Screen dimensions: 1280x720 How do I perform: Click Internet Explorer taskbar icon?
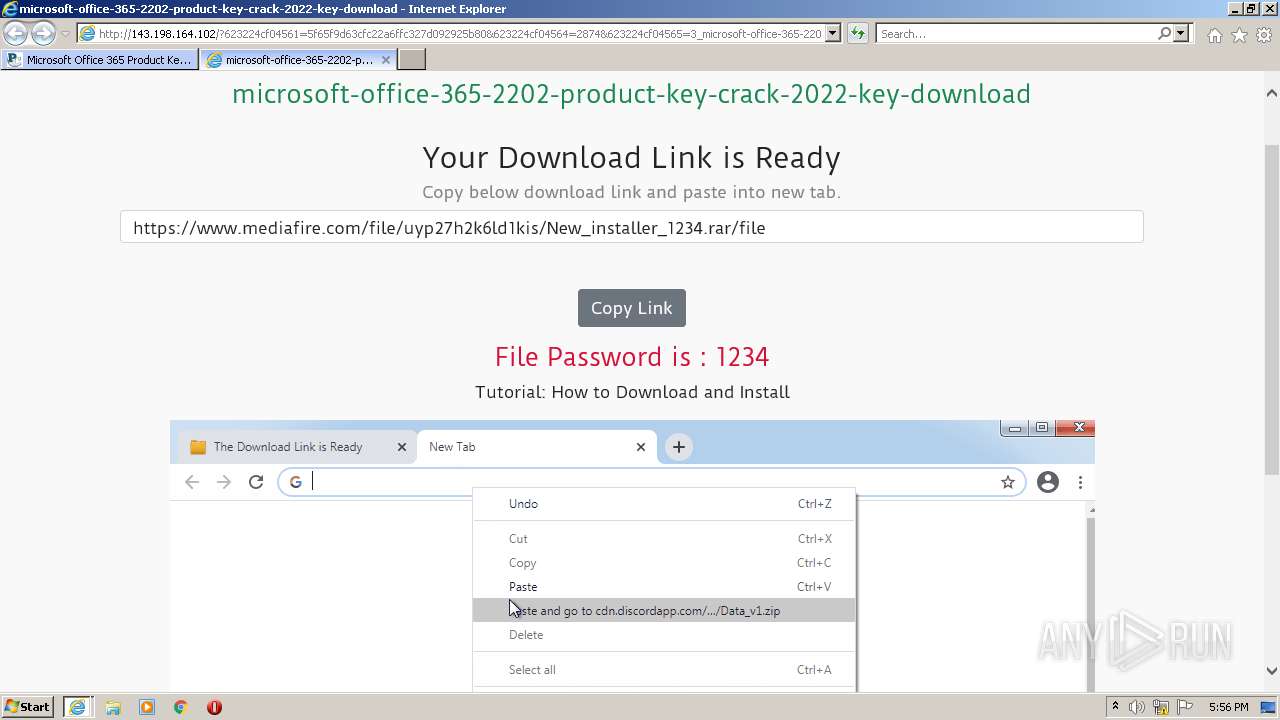pos(77,707)
